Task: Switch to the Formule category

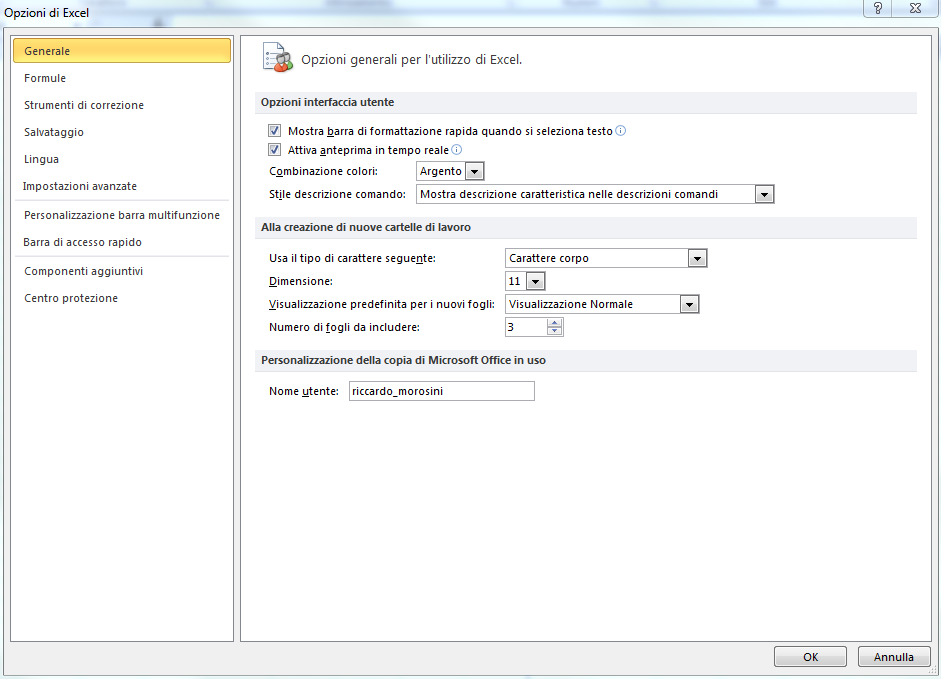Action: click(x=122, y=78)
